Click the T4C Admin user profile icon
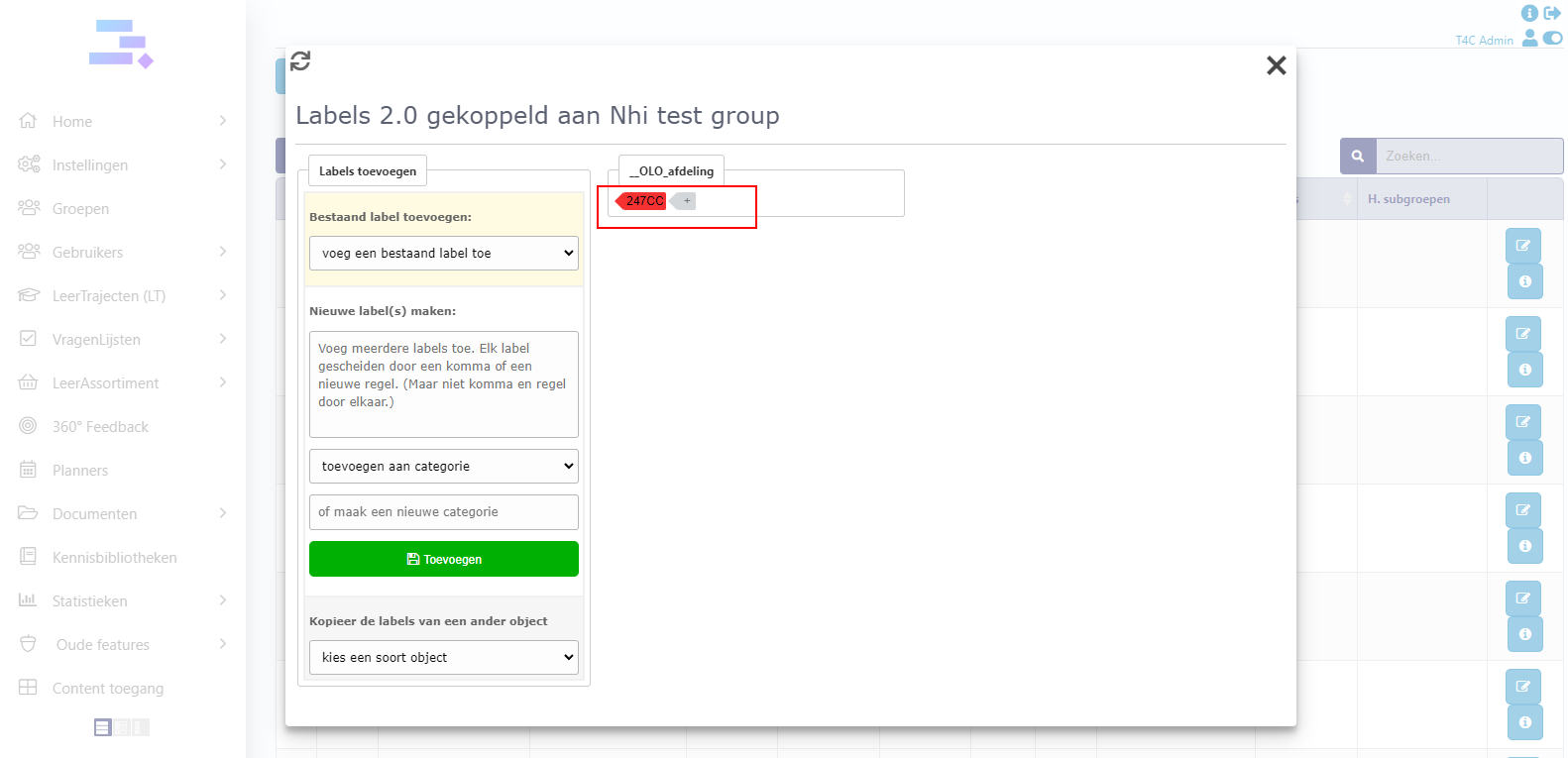1568x758 pixels. pos(1530,38)
